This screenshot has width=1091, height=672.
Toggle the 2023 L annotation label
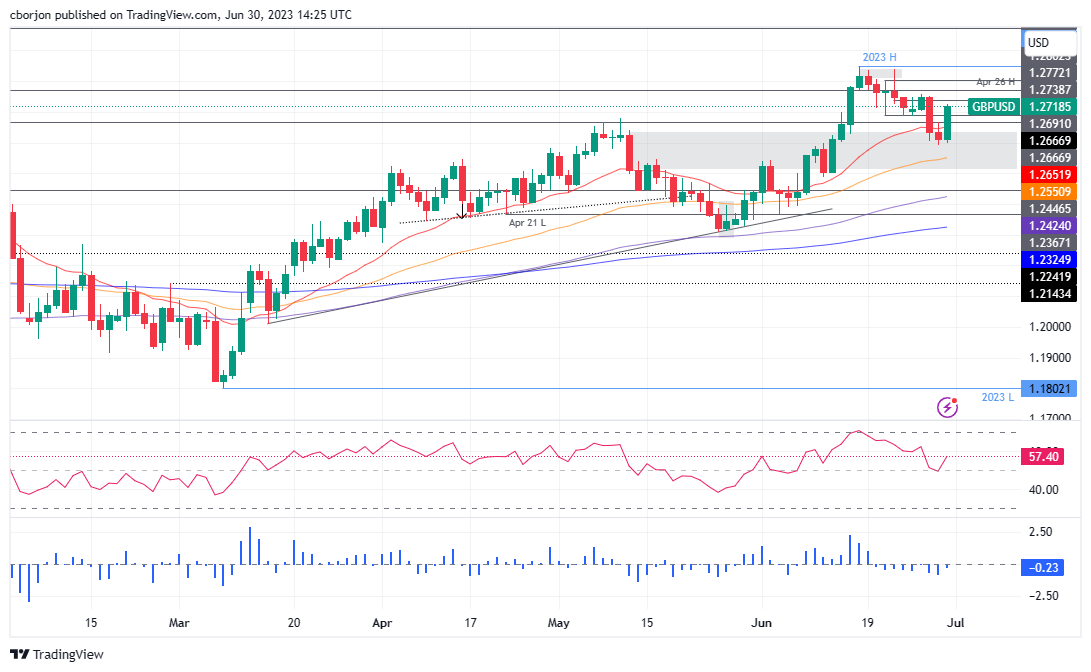coord(996,398)
